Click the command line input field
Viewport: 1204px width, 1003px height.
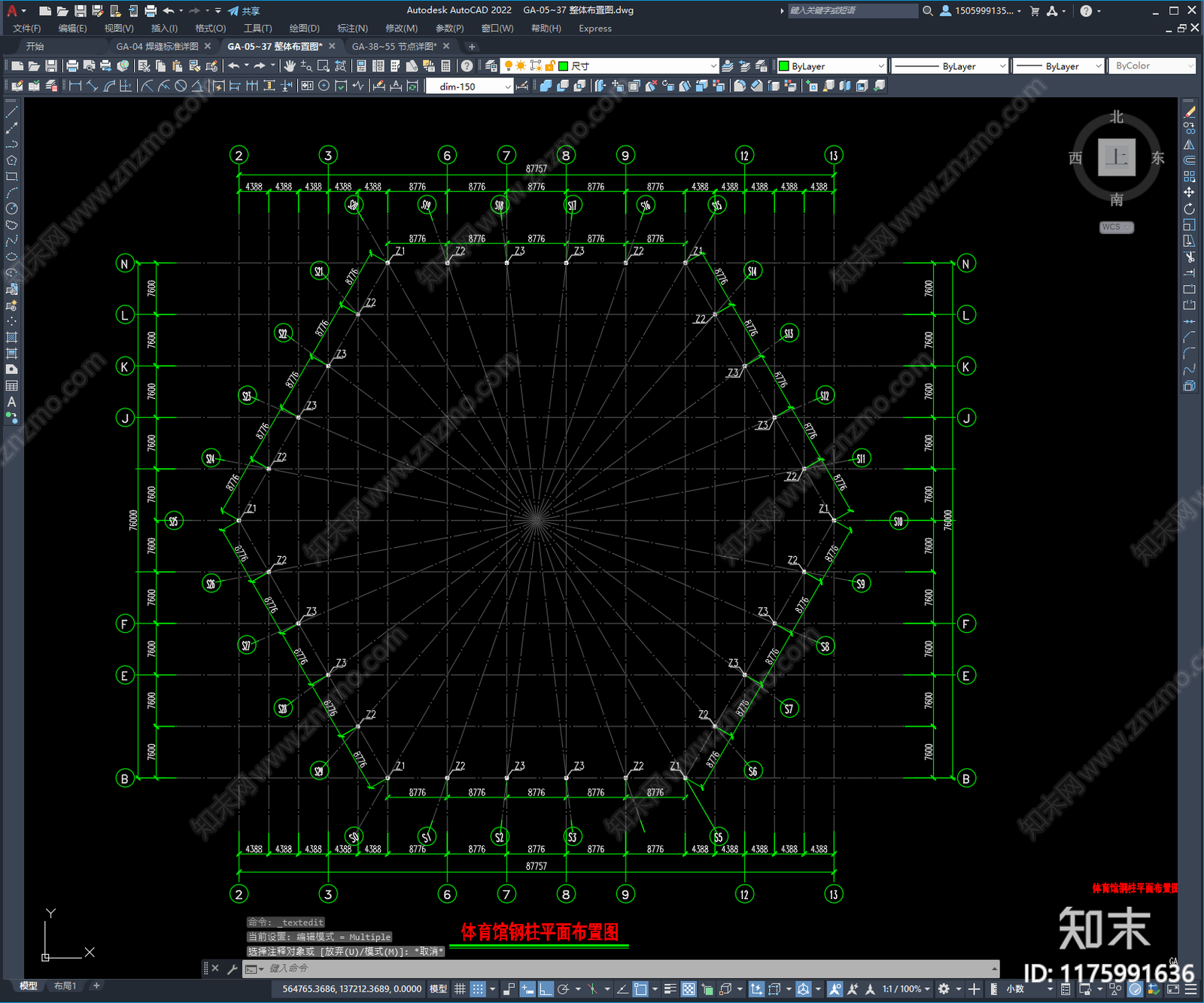[628, 968]
